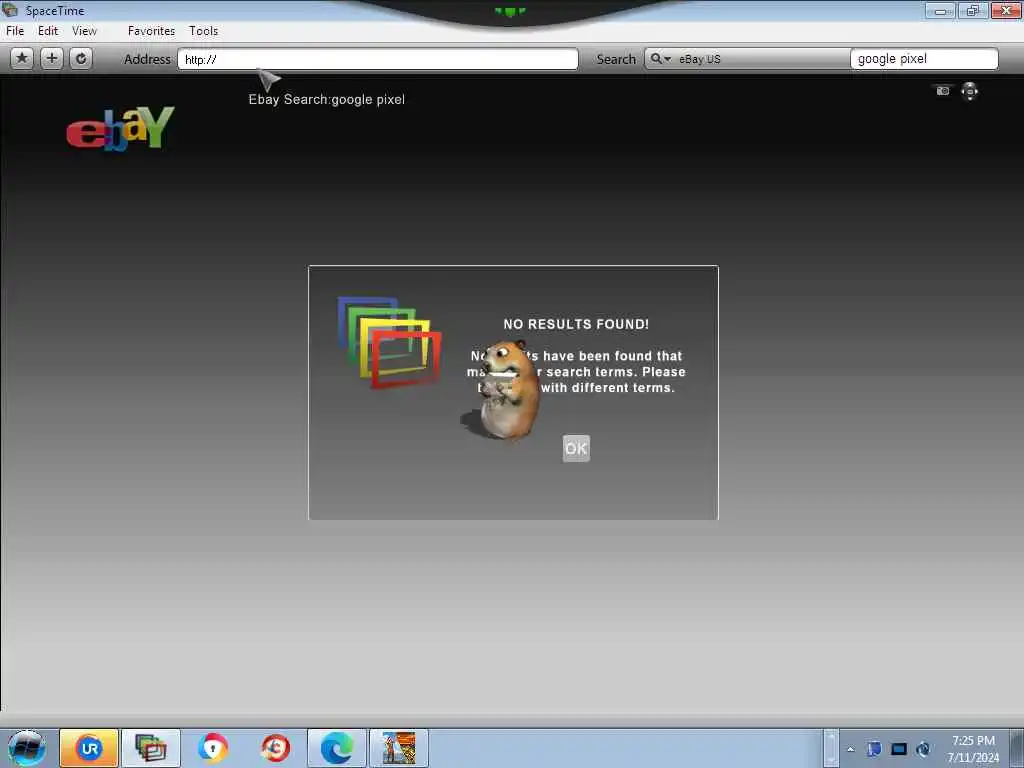Image resolution: width=1024 pixels, height=768 pixels.
Task: Click the UR browser taskbar icon
Action: (x=89, y=748)
